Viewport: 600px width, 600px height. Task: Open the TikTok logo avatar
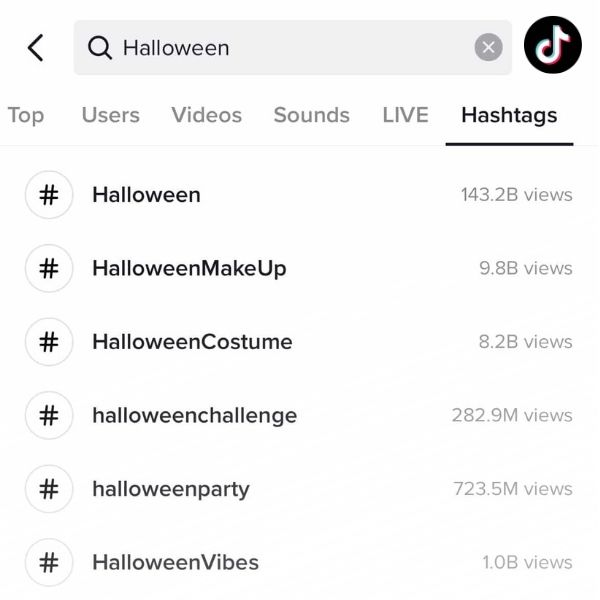tap(553, 45)
